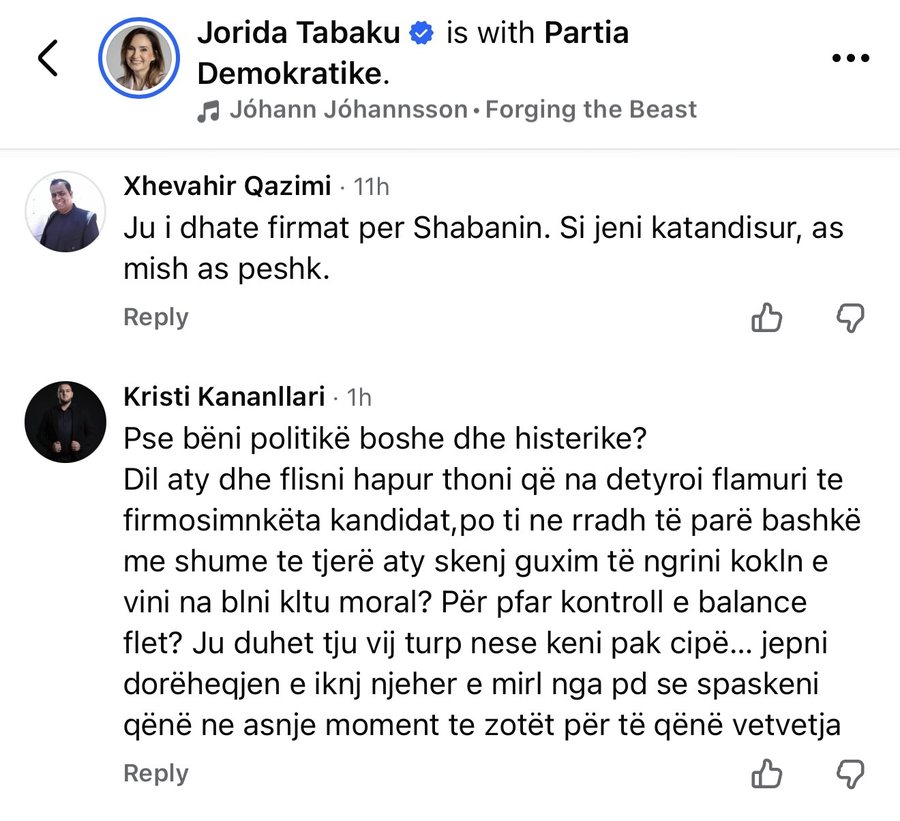Click the blue verified badge

(422, 34)
